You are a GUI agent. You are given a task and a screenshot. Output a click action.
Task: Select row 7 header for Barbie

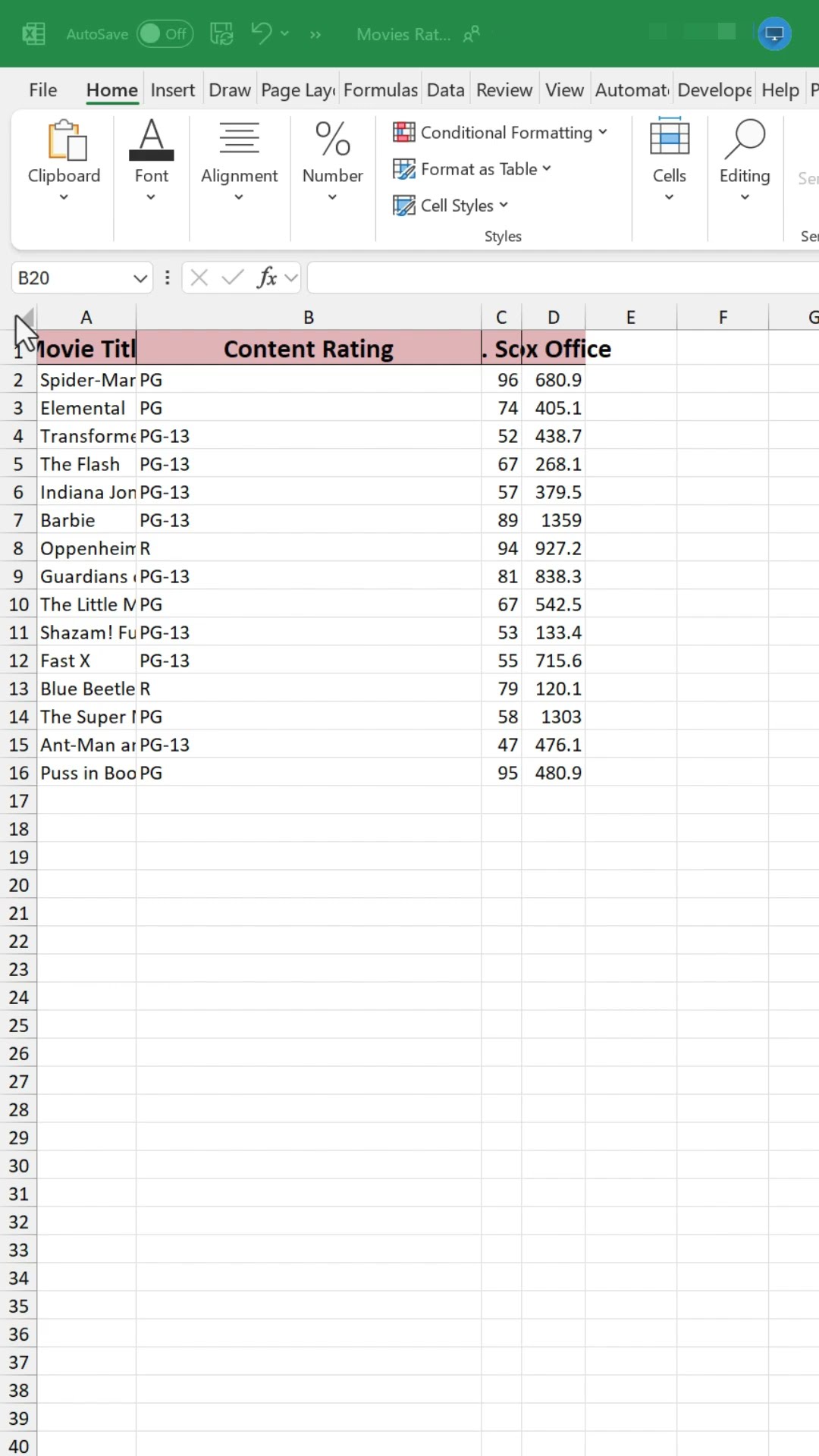click(18, 520)
